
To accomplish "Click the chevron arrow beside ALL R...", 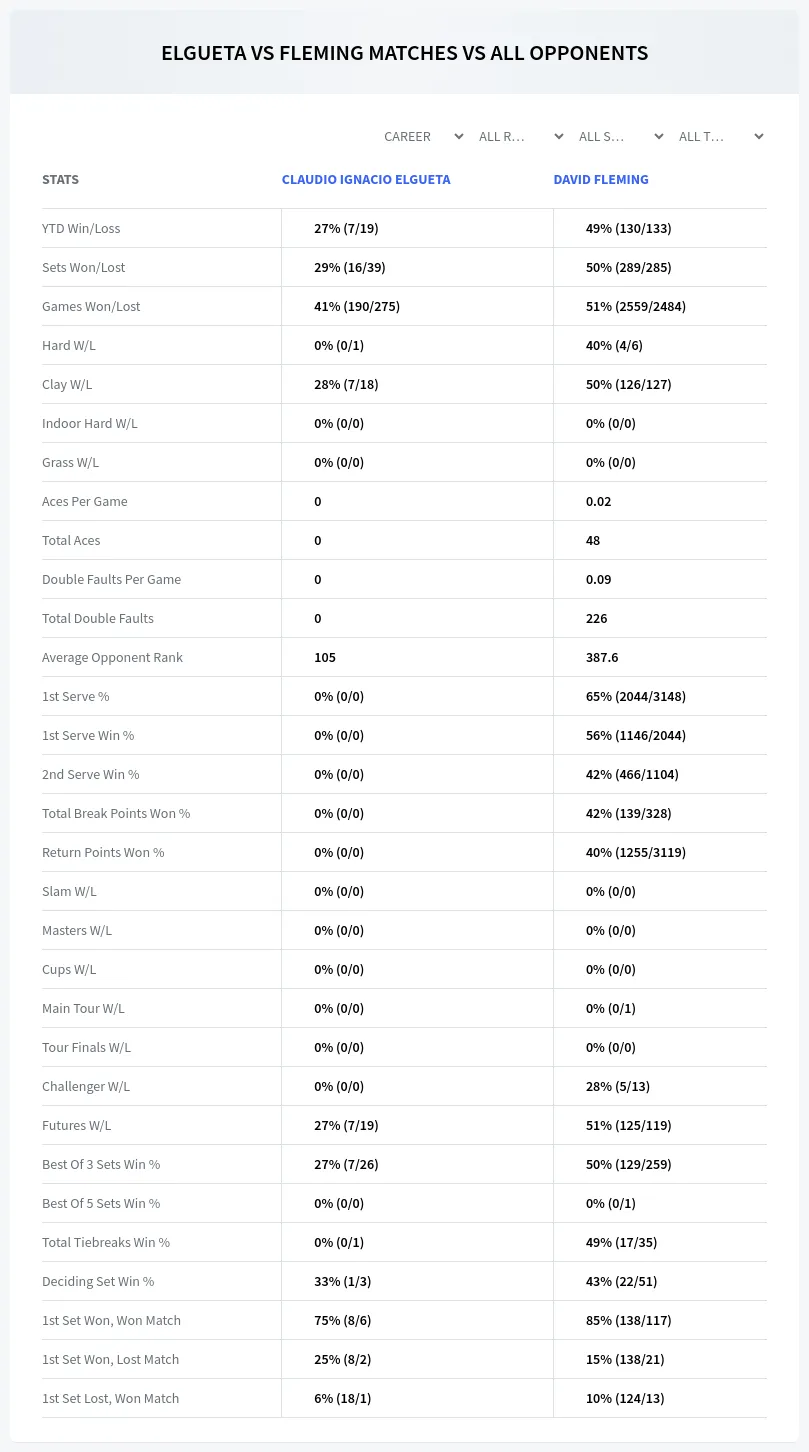I will (559, 136).
